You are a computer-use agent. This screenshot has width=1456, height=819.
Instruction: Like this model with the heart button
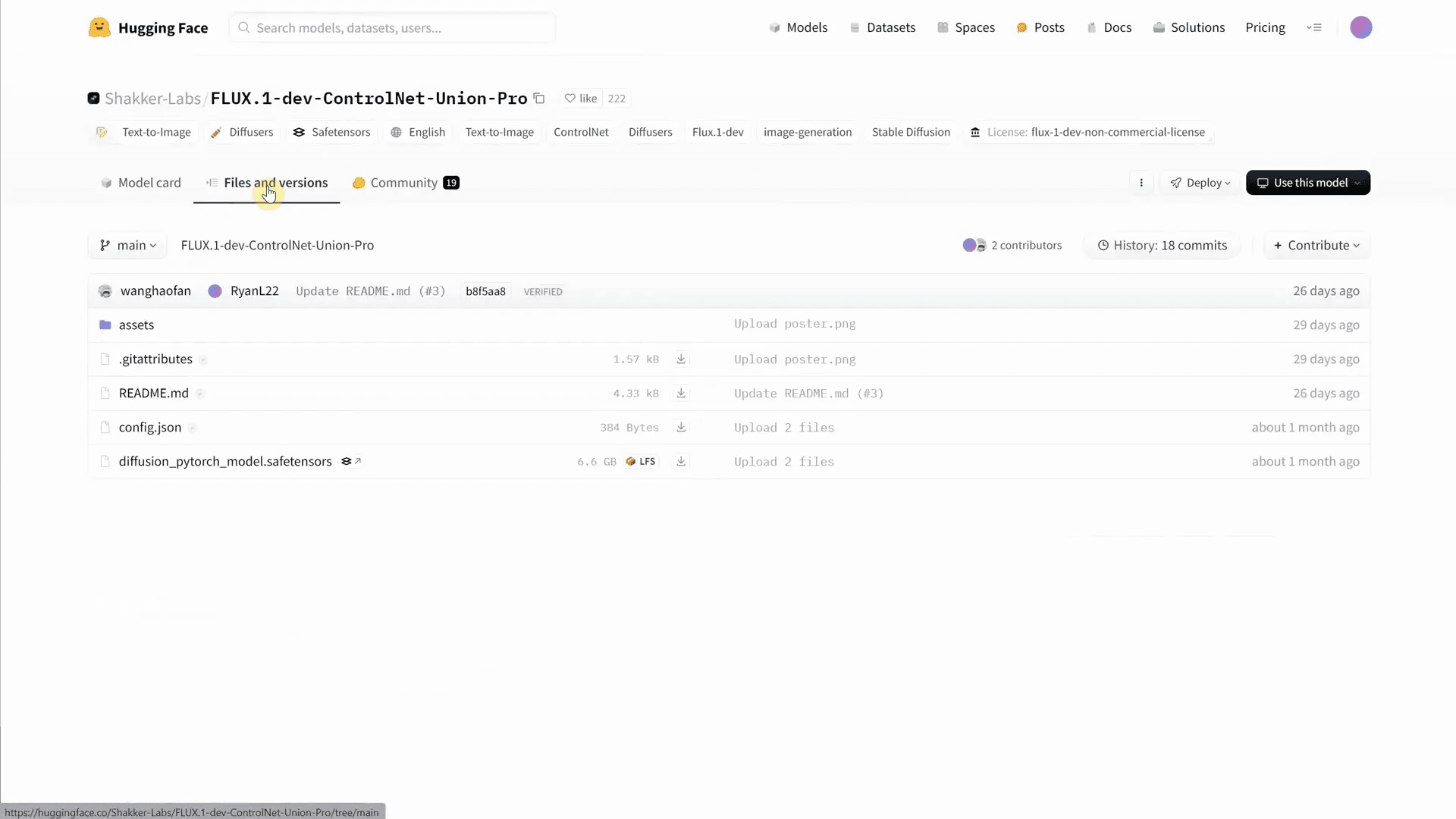[581, 99]
